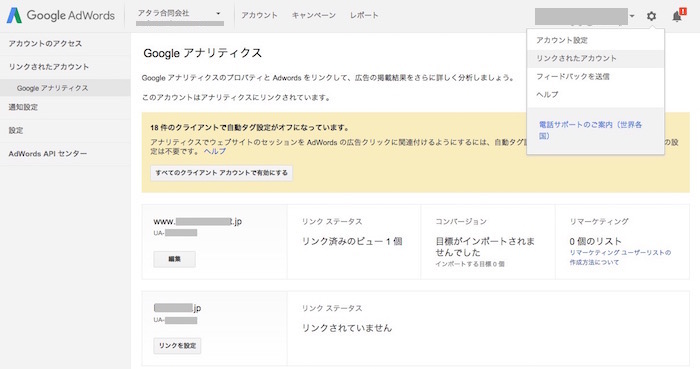The height and width of the screenshot is (369, 700).
Task: Click the リンクを設定 button
Action: click(x=177, y=345)
